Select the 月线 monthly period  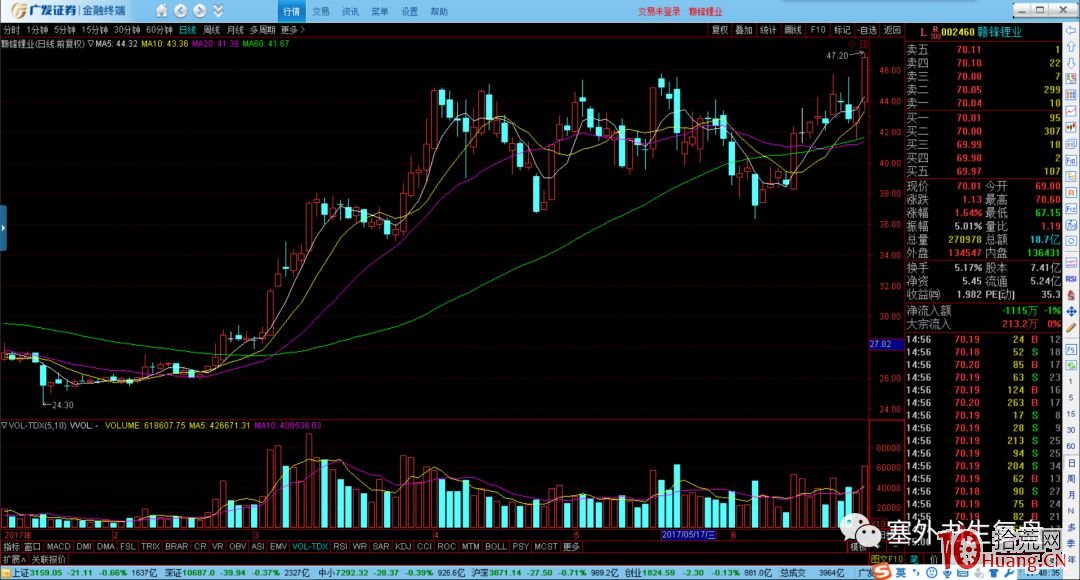coord(235,30)
